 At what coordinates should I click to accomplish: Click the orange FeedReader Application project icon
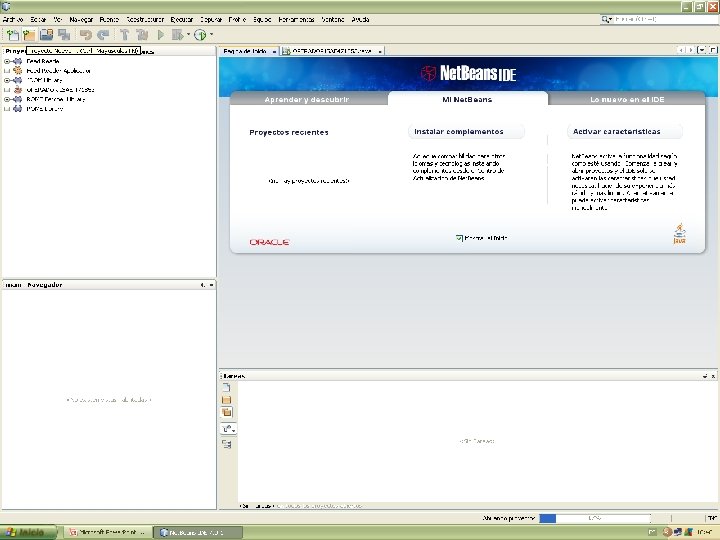[x=17, y=70]
